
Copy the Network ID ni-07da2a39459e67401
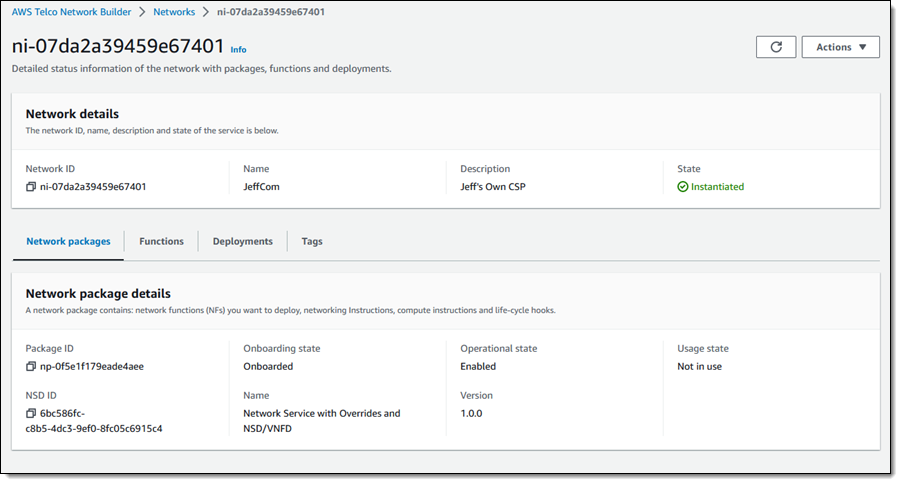coord(30,187)
